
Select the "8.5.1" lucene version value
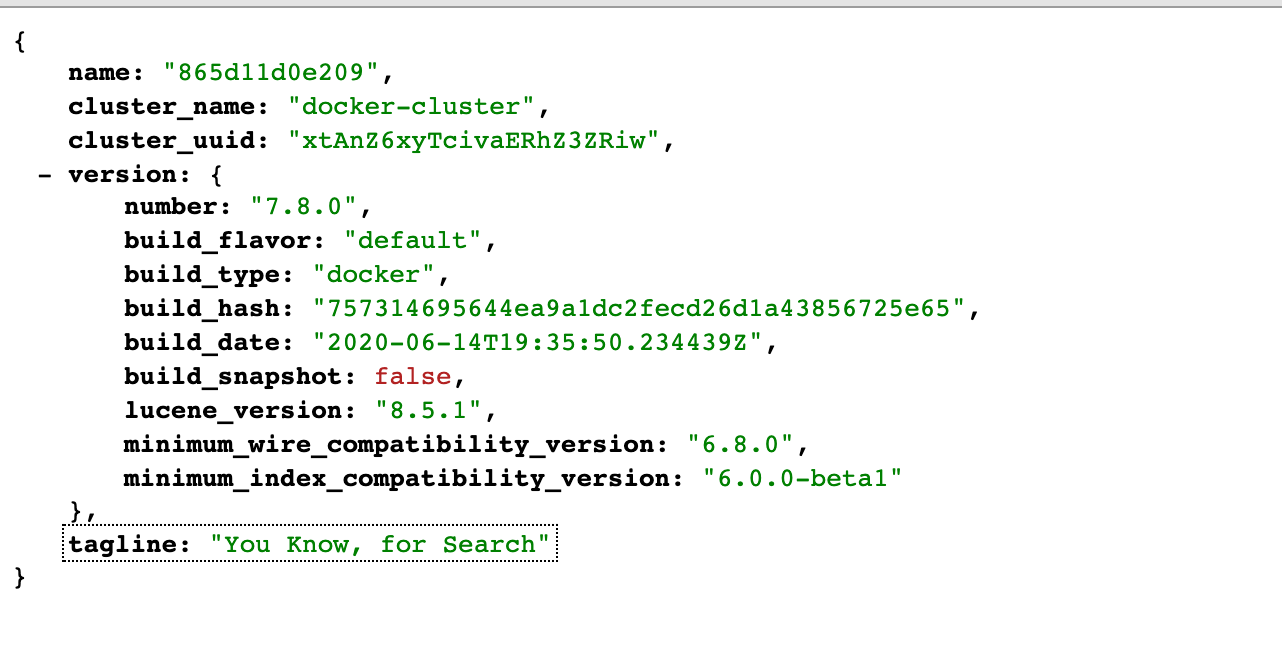[429, 411]
